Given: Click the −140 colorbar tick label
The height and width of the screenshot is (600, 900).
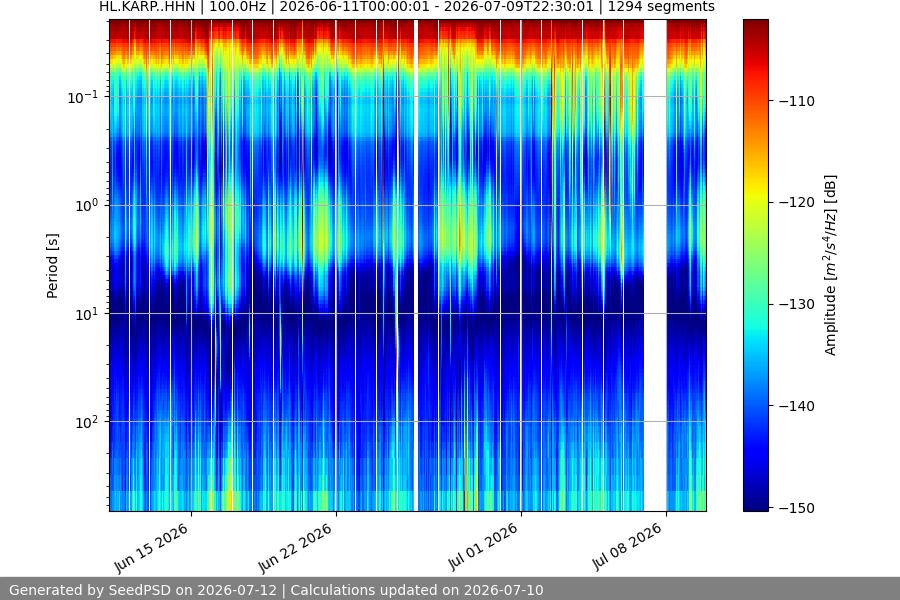Looking at the screenshot, I should click(x=797, y=406).
